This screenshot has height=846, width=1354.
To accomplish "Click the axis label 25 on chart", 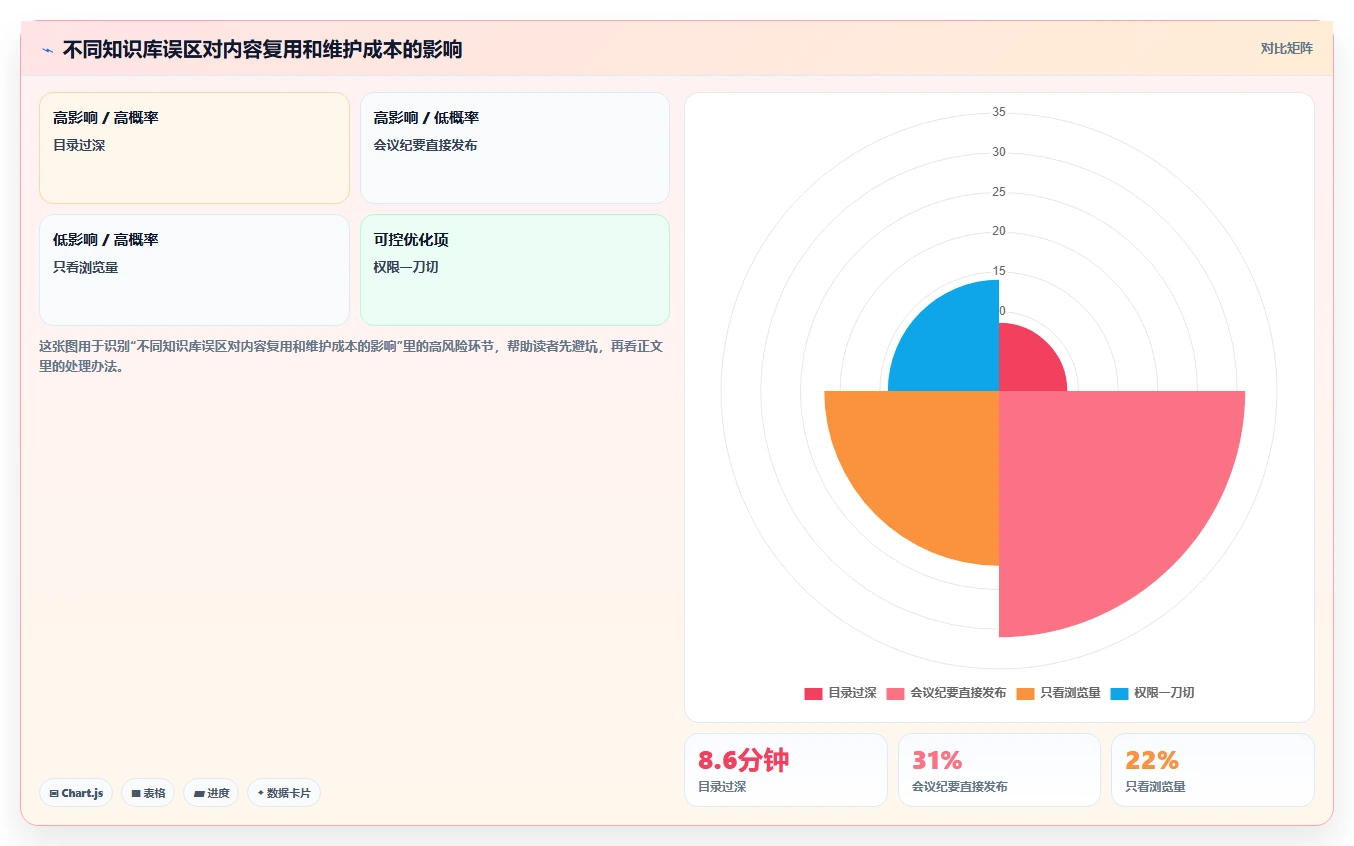I will point(999,192).
